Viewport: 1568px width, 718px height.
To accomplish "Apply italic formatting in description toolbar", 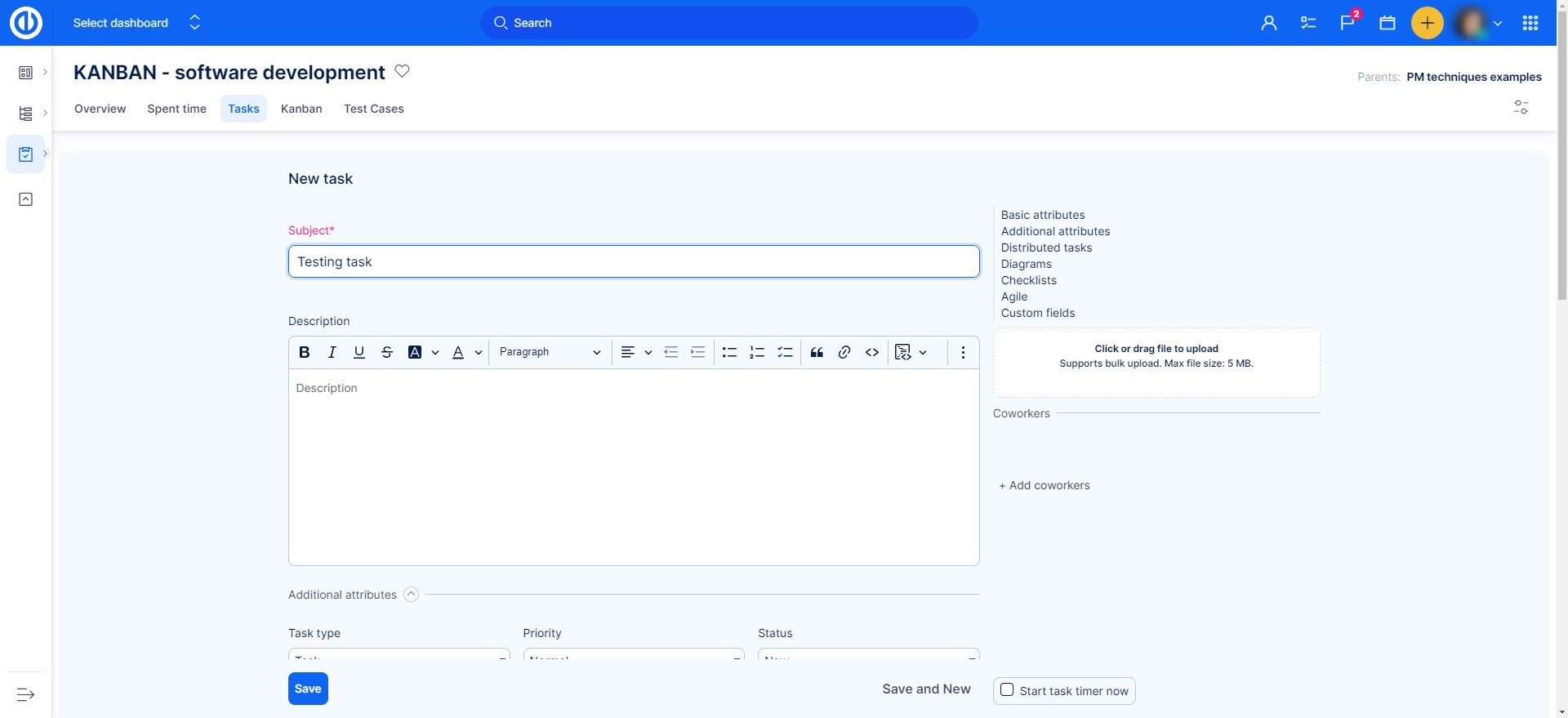I will [x=332, y=352].
